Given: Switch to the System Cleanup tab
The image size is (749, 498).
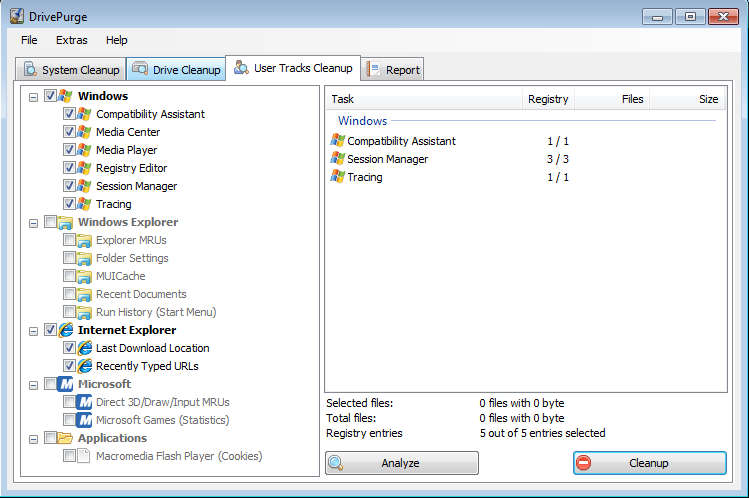Looking at the screenshot, I should [71, 70].
